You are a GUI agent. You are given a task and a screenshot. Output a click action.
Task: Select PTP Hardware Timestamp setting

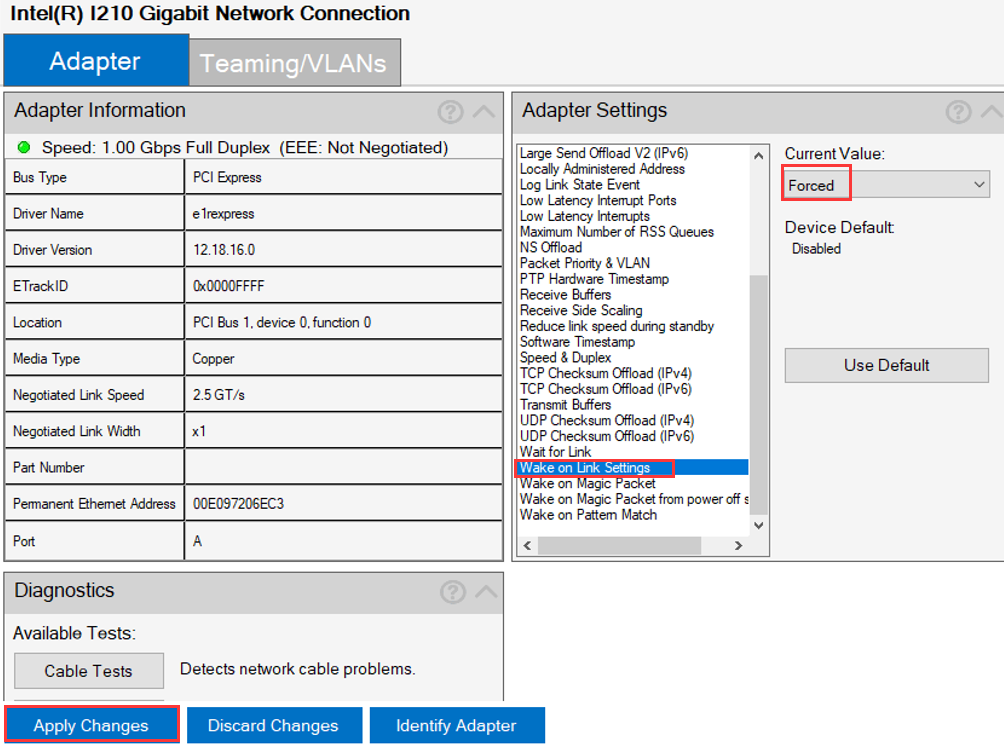(594, 279)
